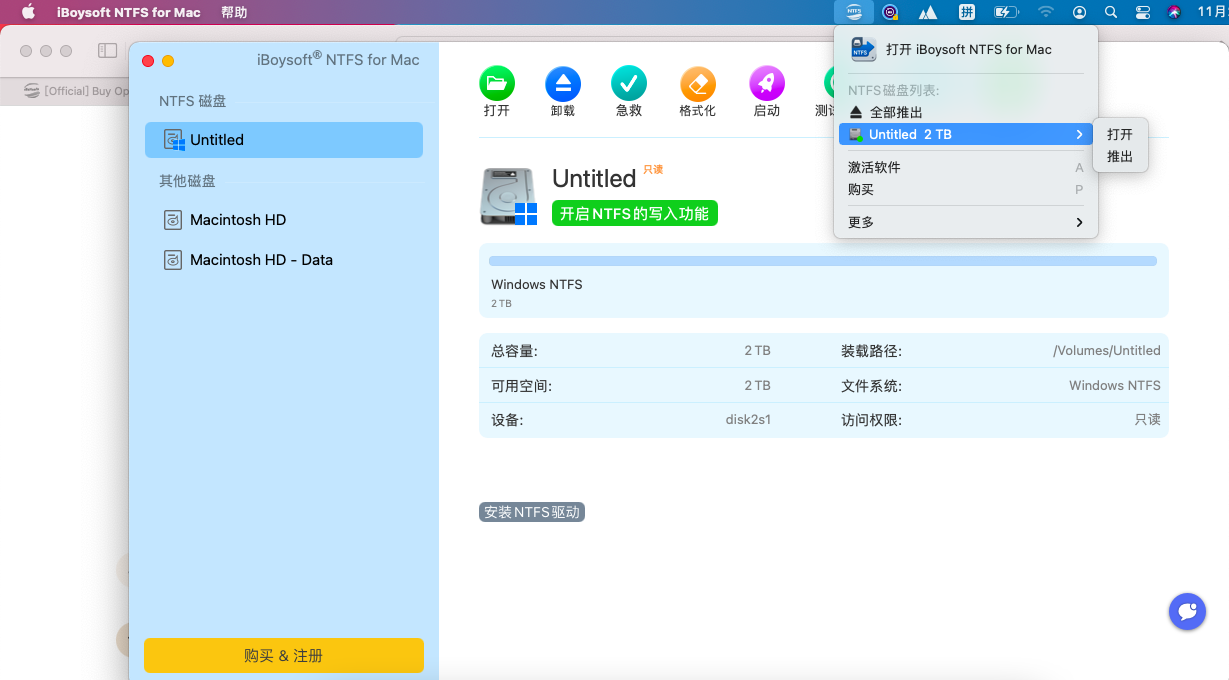Click the Wi-Fi status icon
The width and height of the screenshot is (1229, 680).
[x=1046, y=12]
